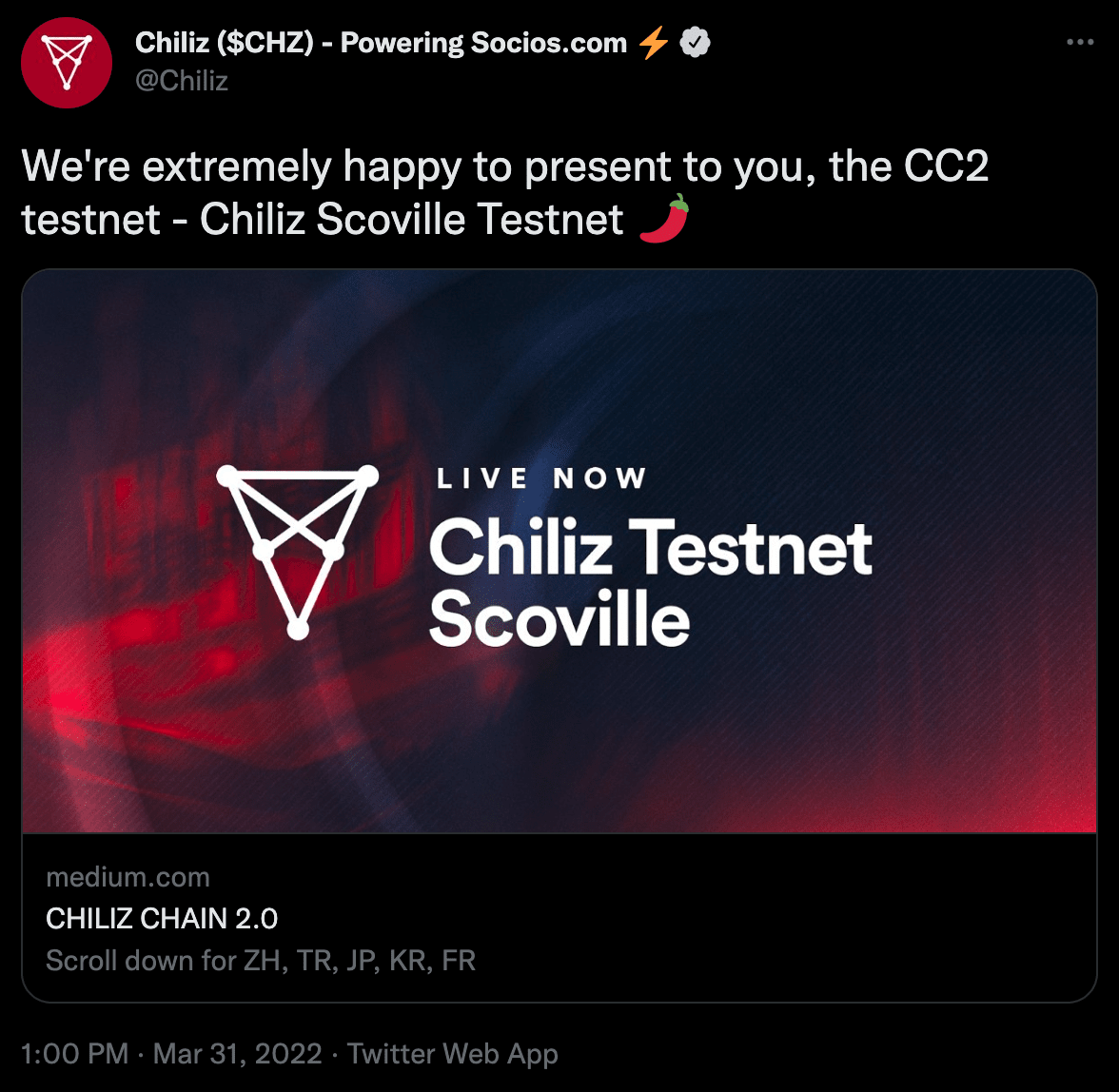Open the three-dot more options menu
This screenshot has height=1092, width=1119.
tap(1080, 42)
